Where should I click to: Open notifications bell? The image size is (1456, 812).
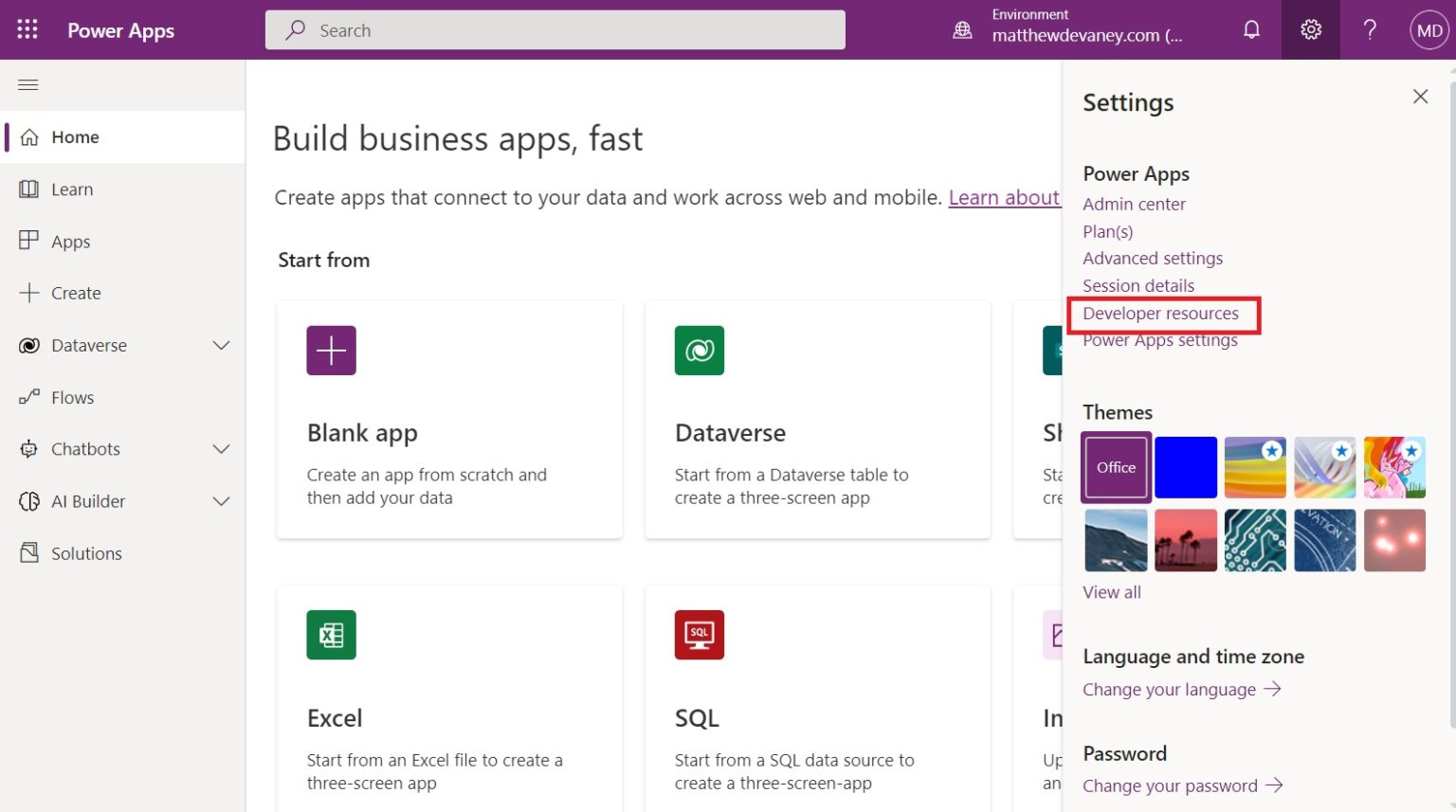(x=1251, y=29)
